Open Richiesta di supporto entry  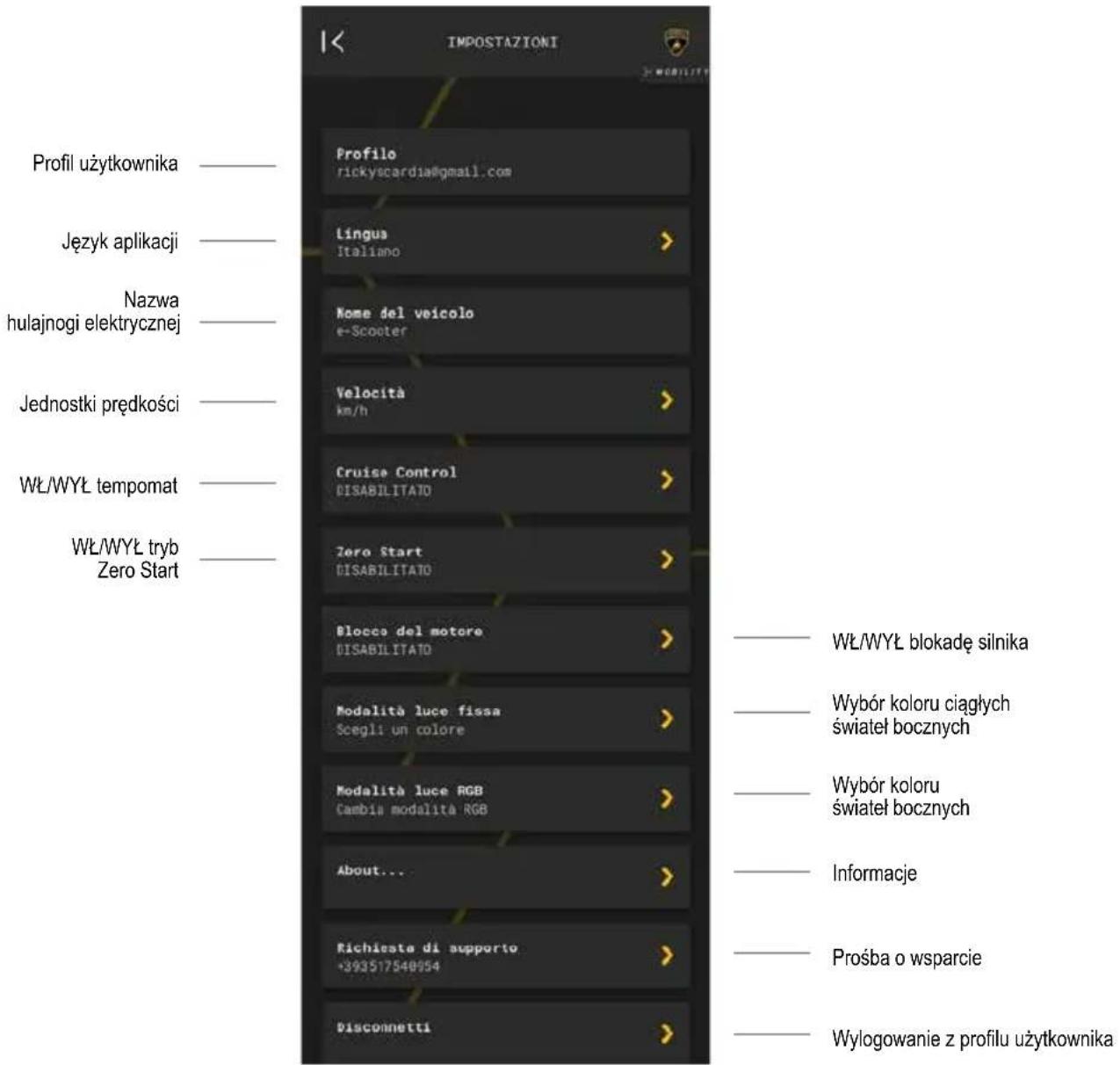(x=505, y=956)
